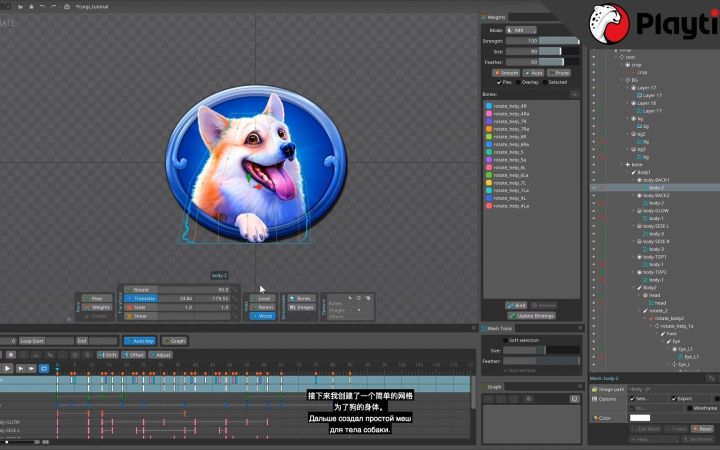The width and height of the screenshot is (720, 450).
Task: Collapse the Body1 bone node
Action: [x=629, y=172]
